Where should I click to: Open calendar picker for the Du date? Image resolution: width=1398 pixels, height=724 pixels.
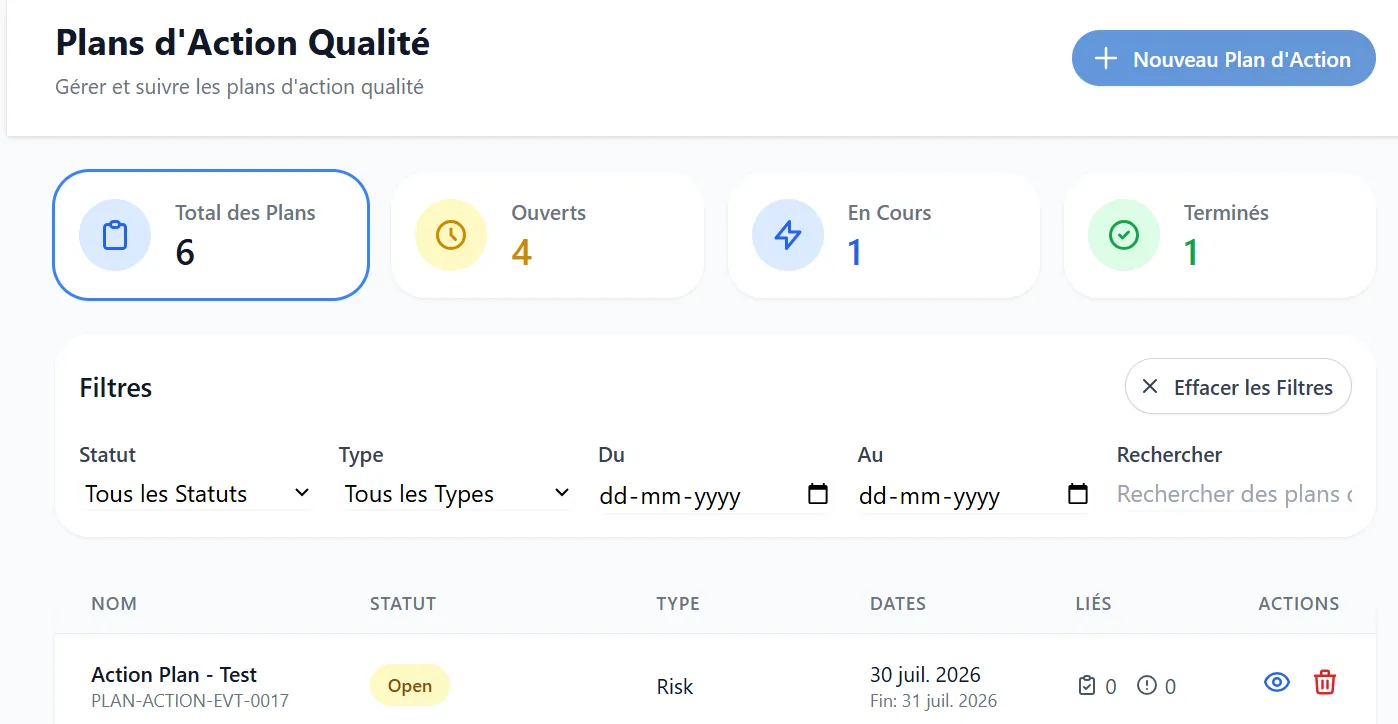(818, 494)
